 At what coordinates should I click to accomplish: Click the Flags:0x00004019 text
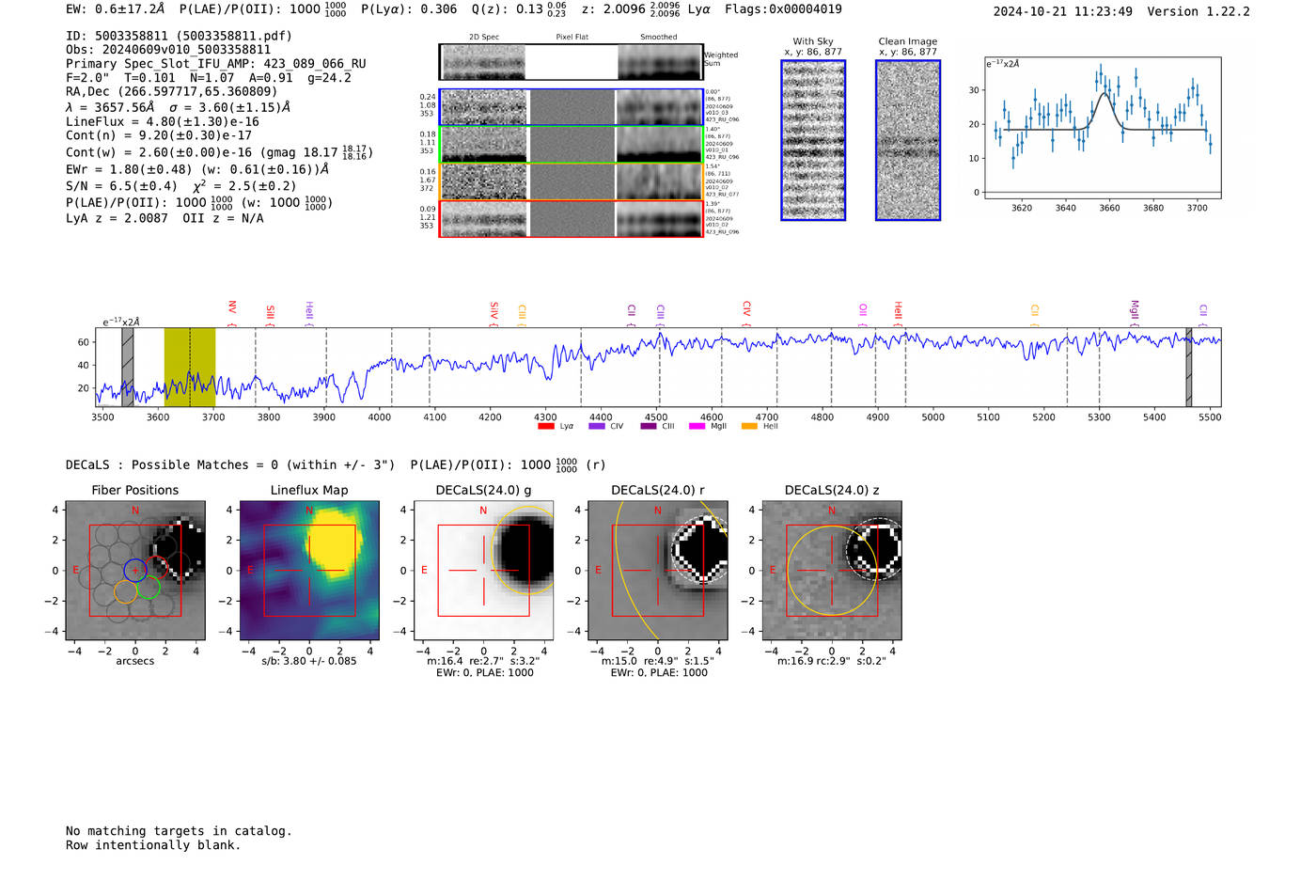[x=783, y=8]
